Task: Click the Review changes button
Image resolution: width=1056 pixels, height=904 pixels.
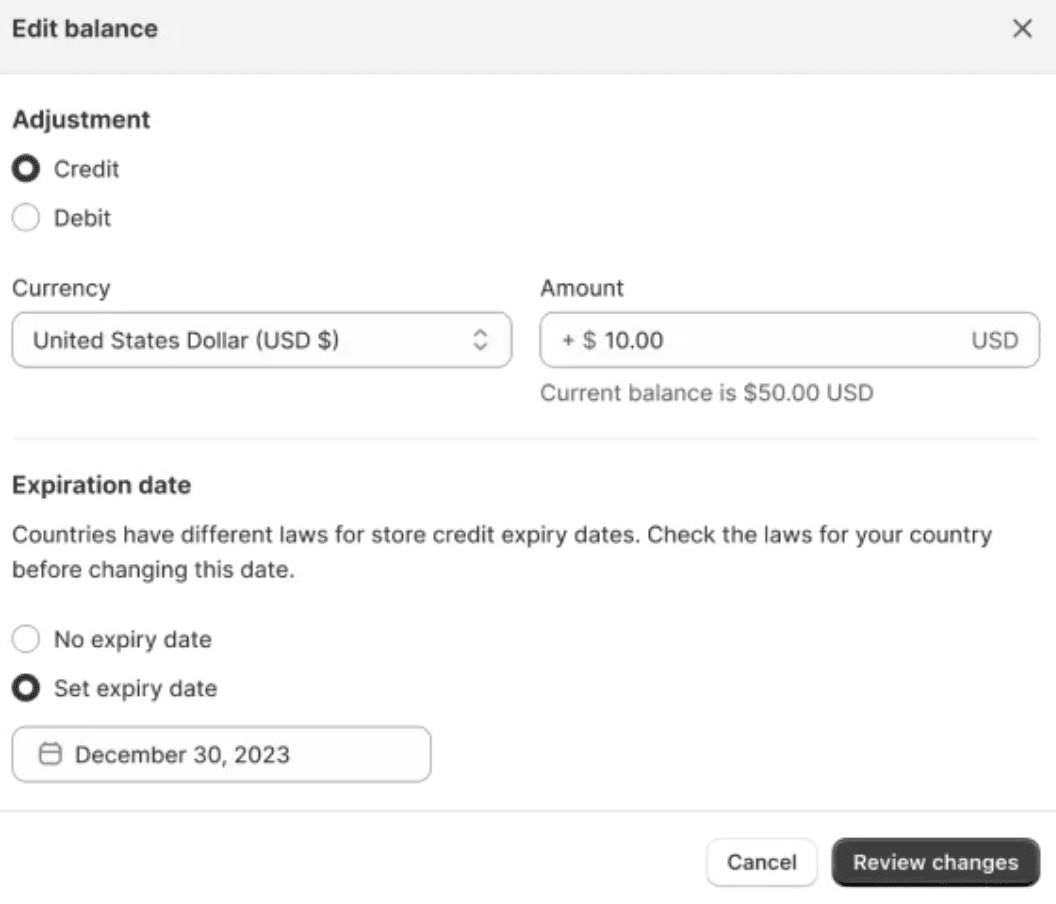Action: tap(935, 862)
